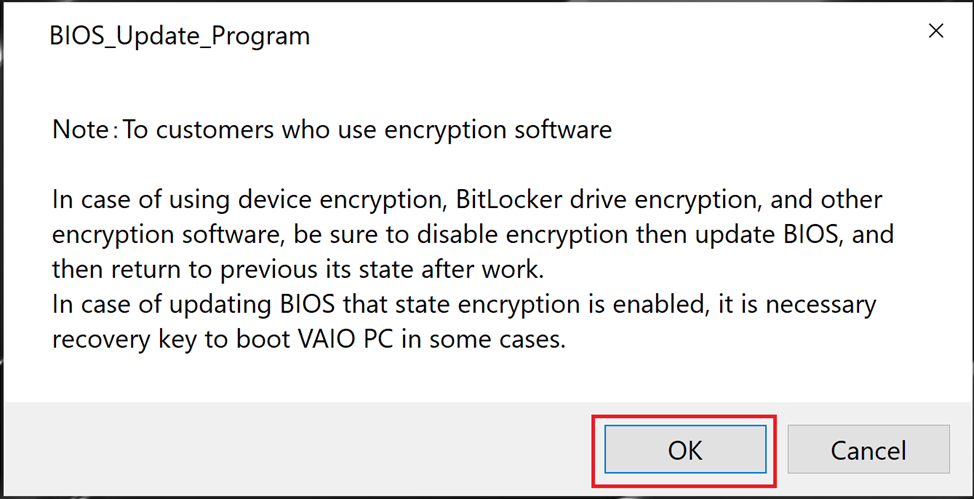Click the Cancel button
This screenshot has width=974, height=499.
pos(868,450)
